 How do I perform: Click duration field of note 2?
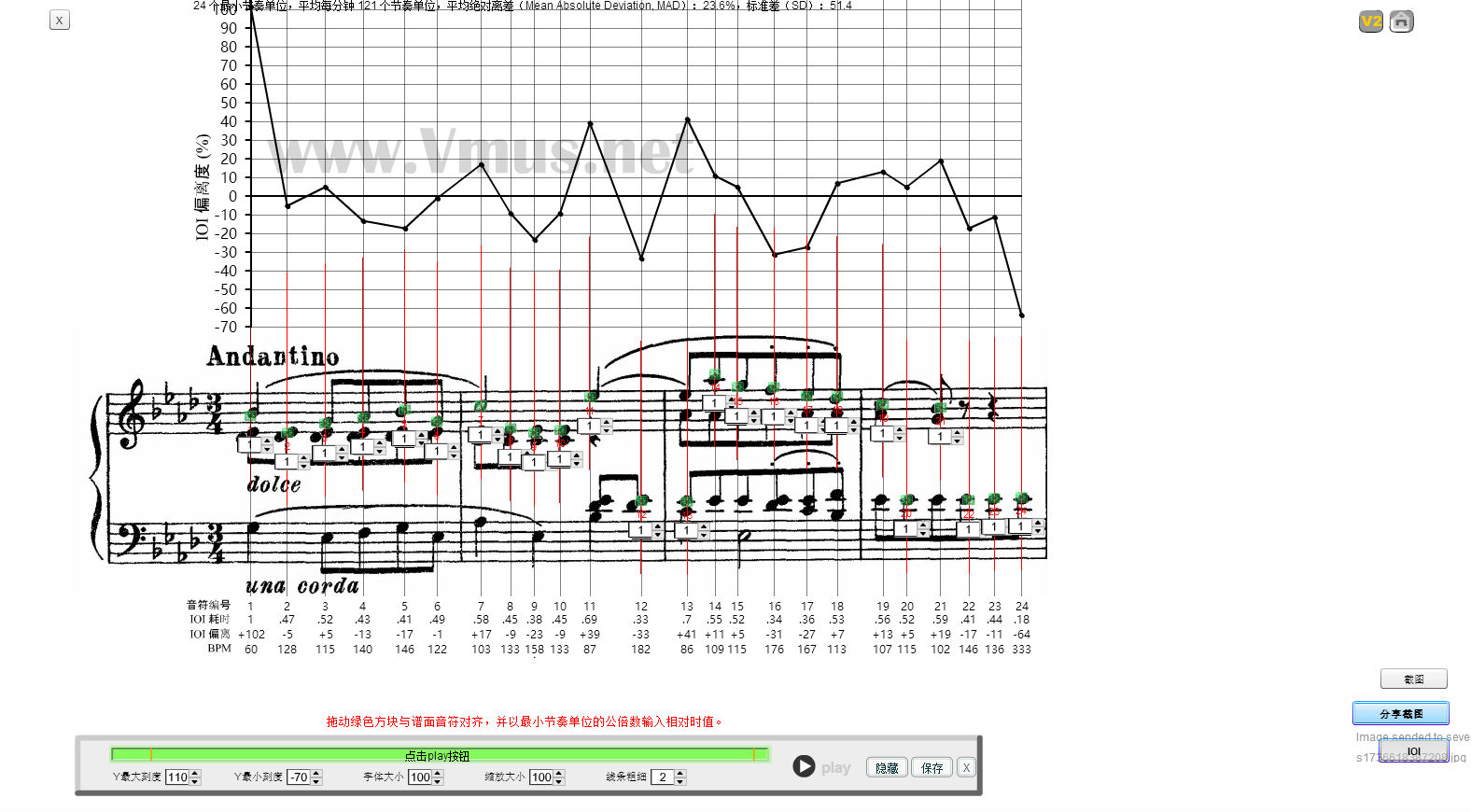tap(286, 462)
